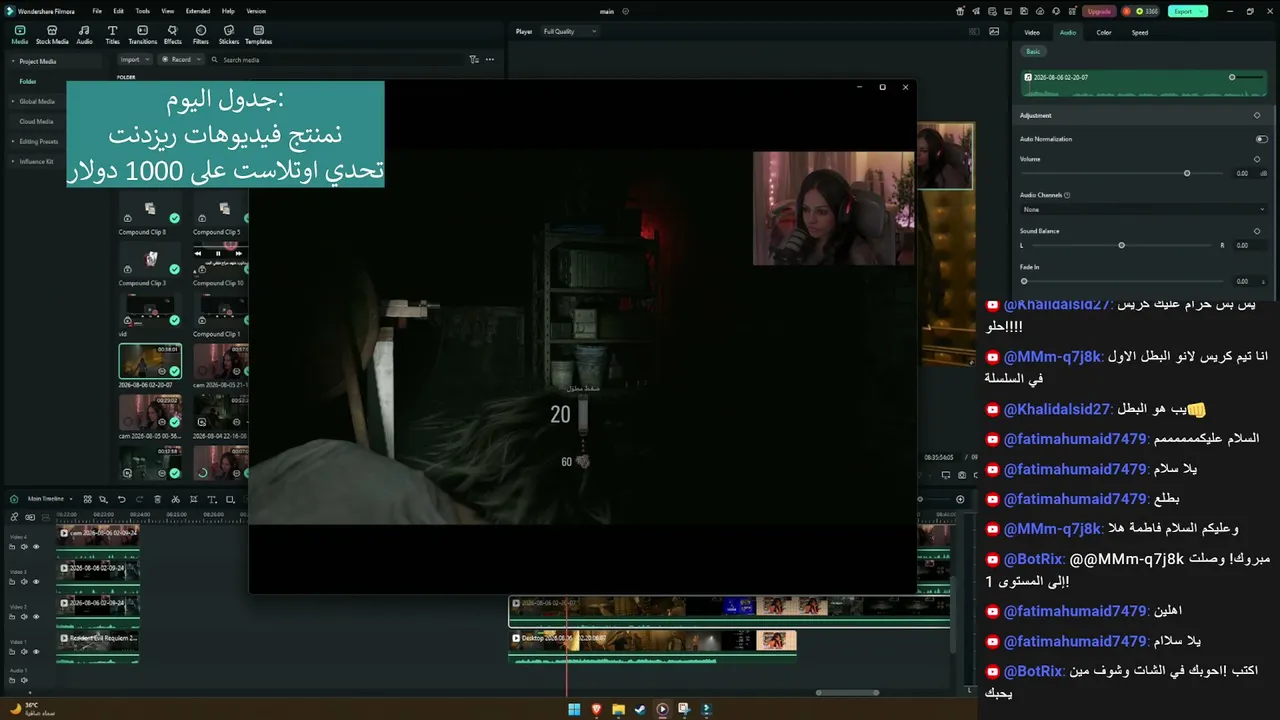Viewport: 1280px width, 720px height.
Task: Click the Filmora home icon in timeline
Action: tap(13, 499)
